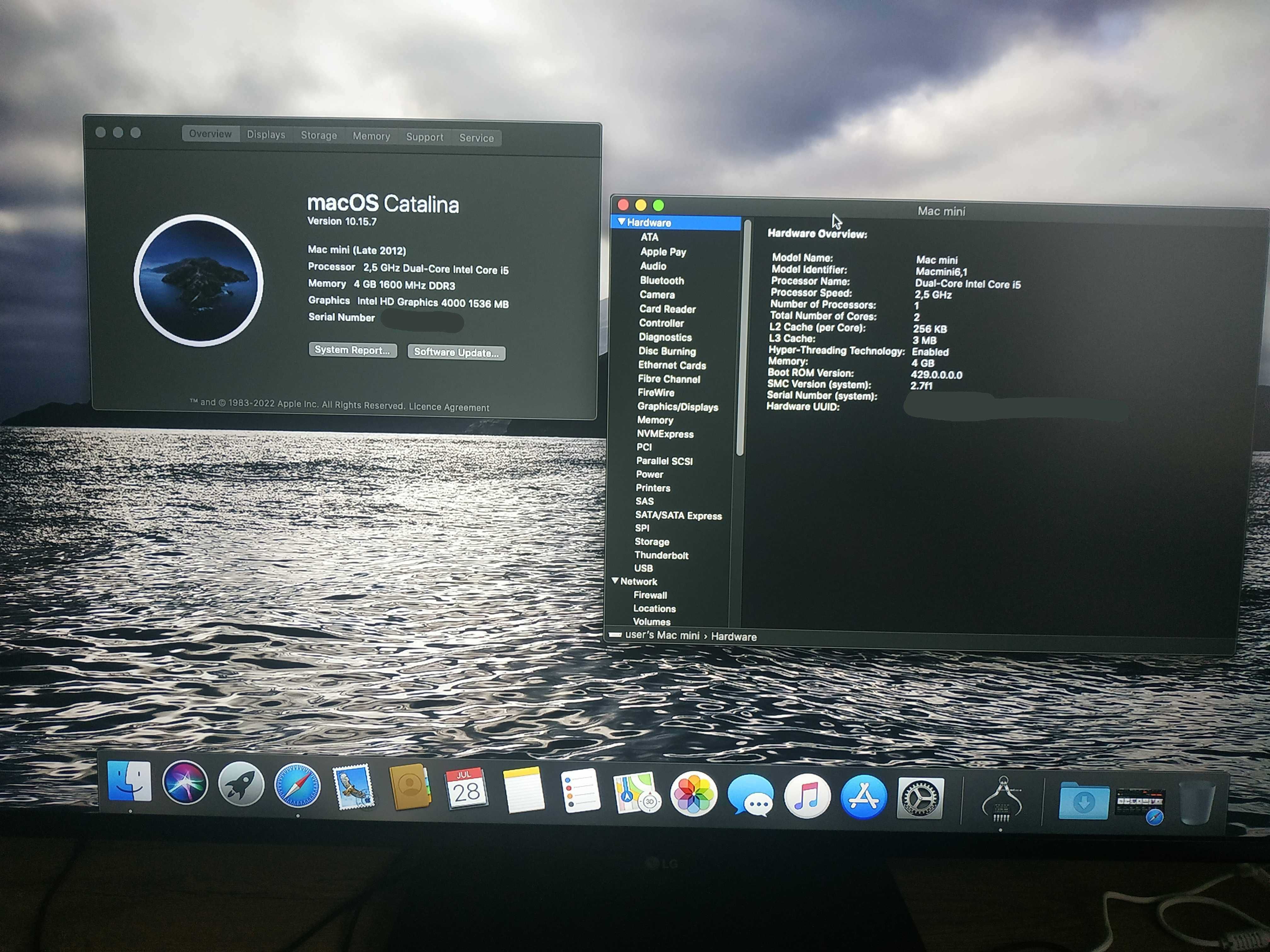1270x952 pixels.
Task: Select Audio in the sidebar
Action: (x=653, y=266)
